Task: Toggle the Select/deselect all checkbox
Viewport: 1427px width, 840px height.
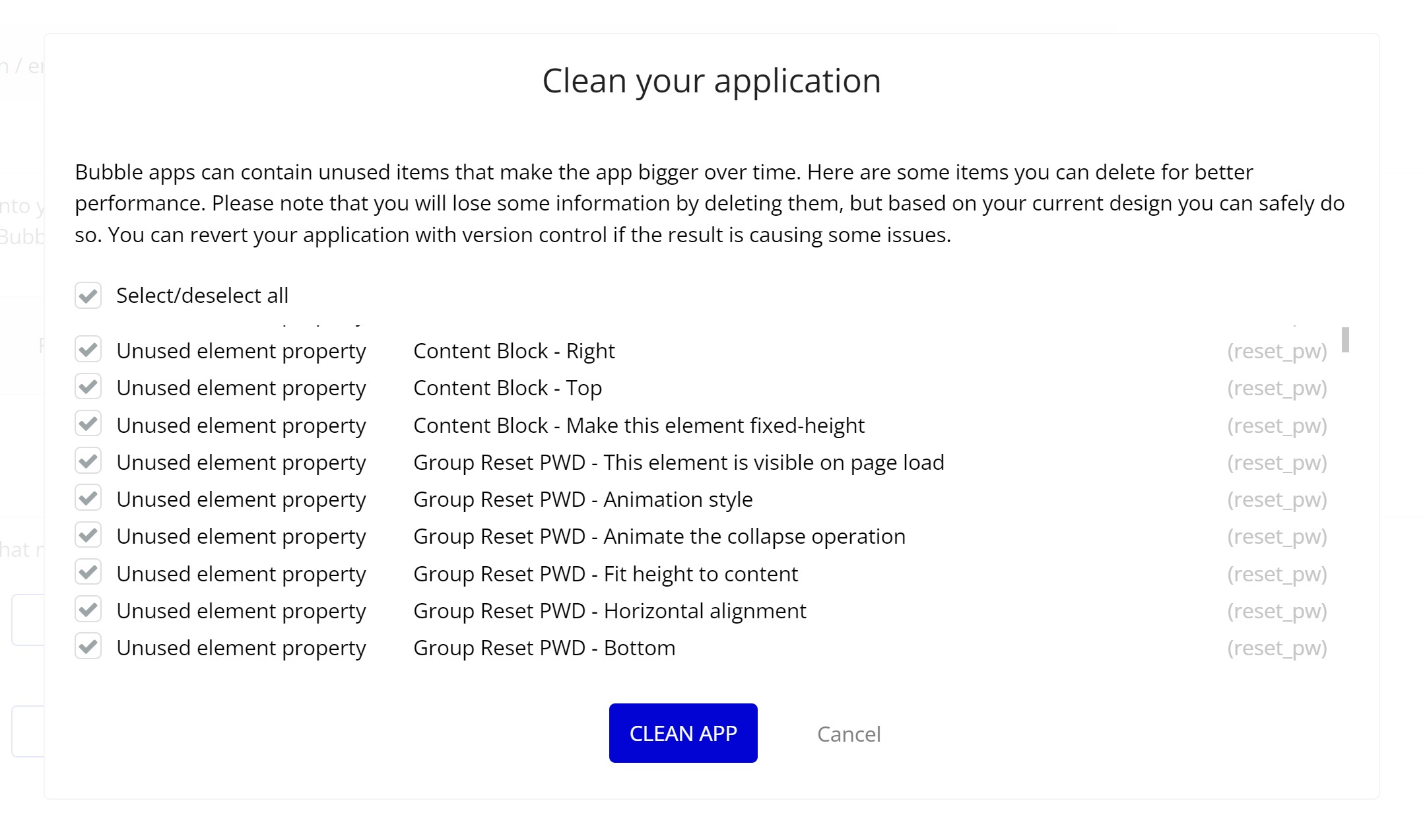Action: tap(88, 295)
